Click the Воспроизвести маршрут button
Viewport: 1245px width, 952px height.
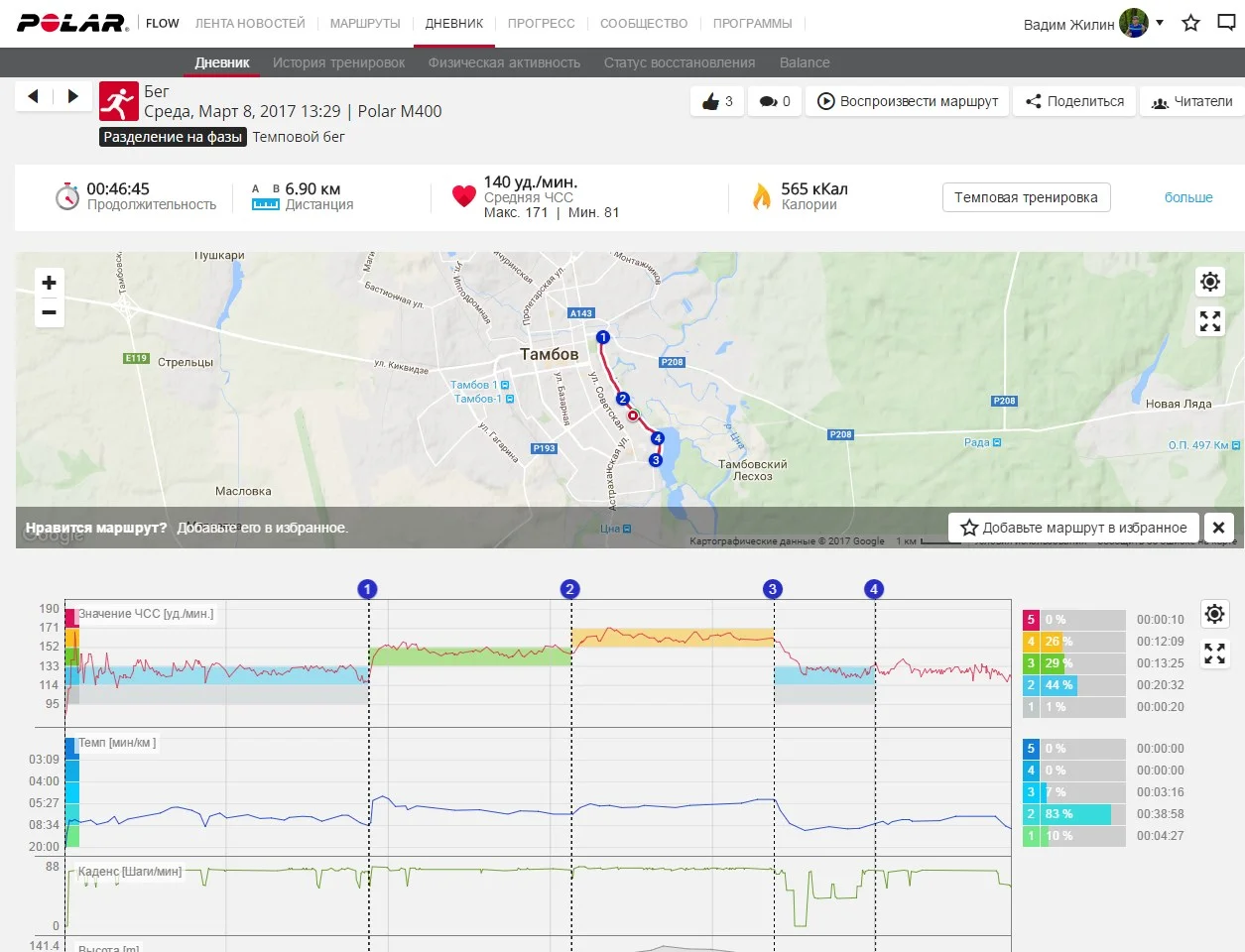click(908, 101)
